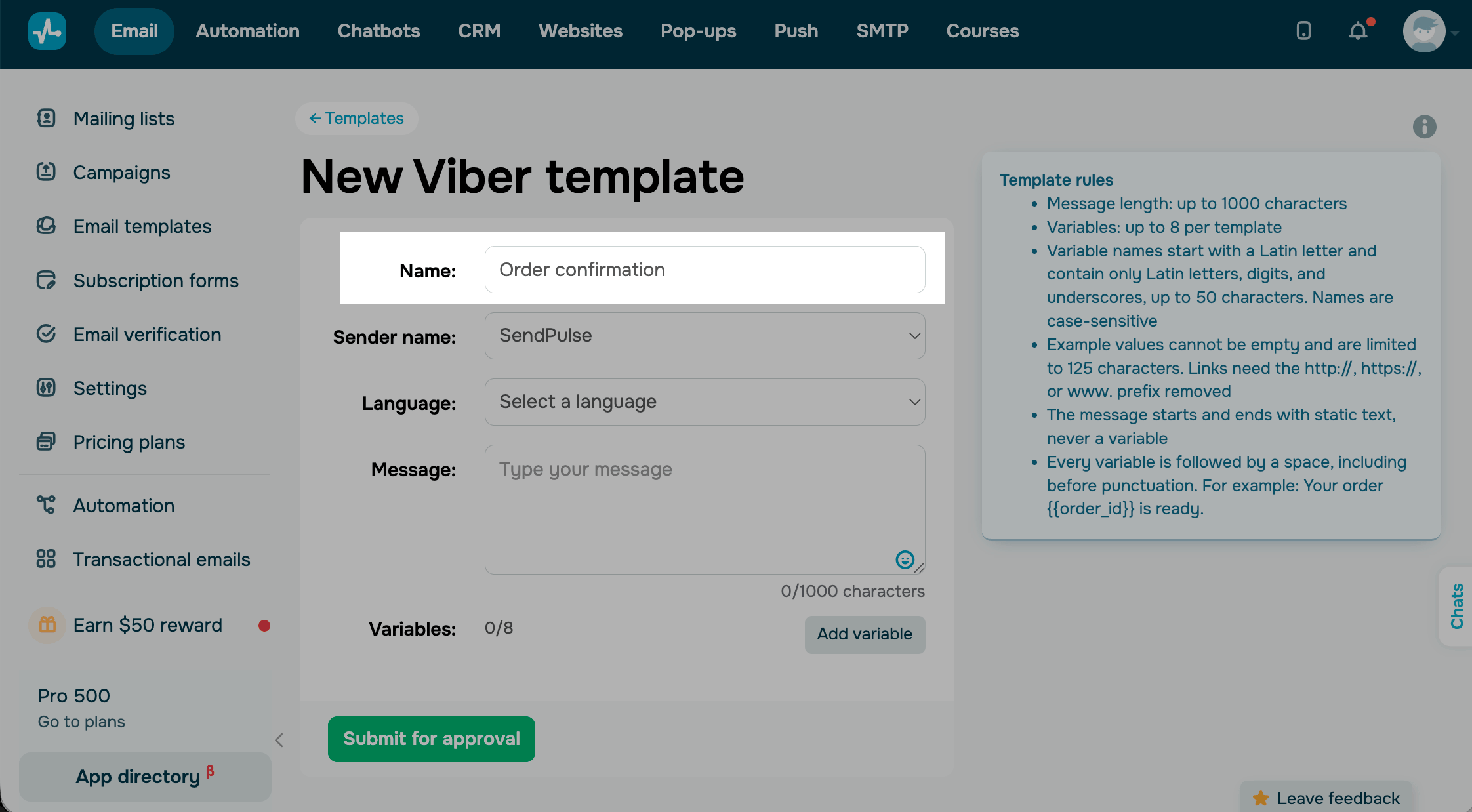Click the Add variable button

[x=865, y=634]
